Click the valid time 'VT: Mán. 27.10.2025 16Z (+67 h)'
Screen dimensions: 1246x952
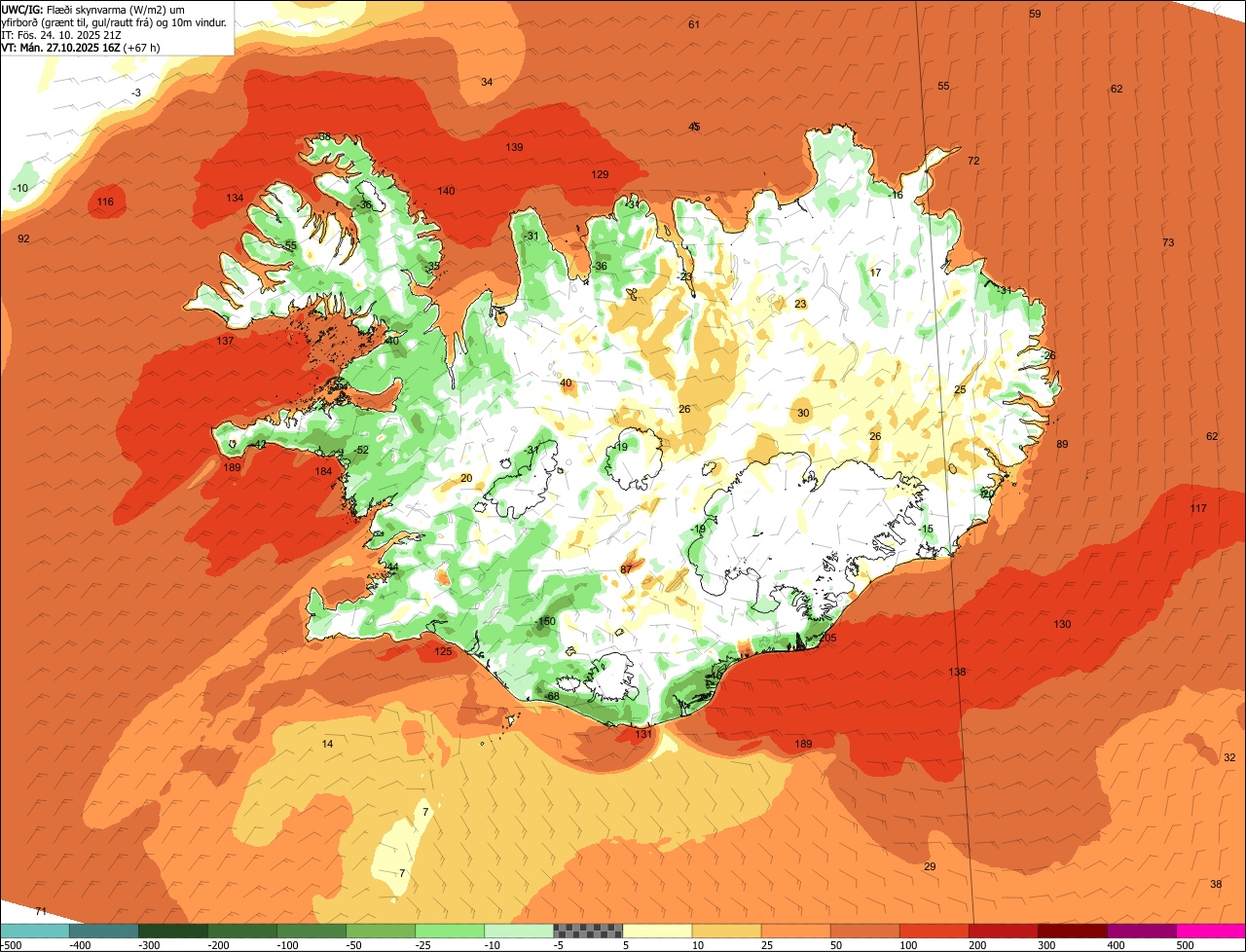(81, 47)
